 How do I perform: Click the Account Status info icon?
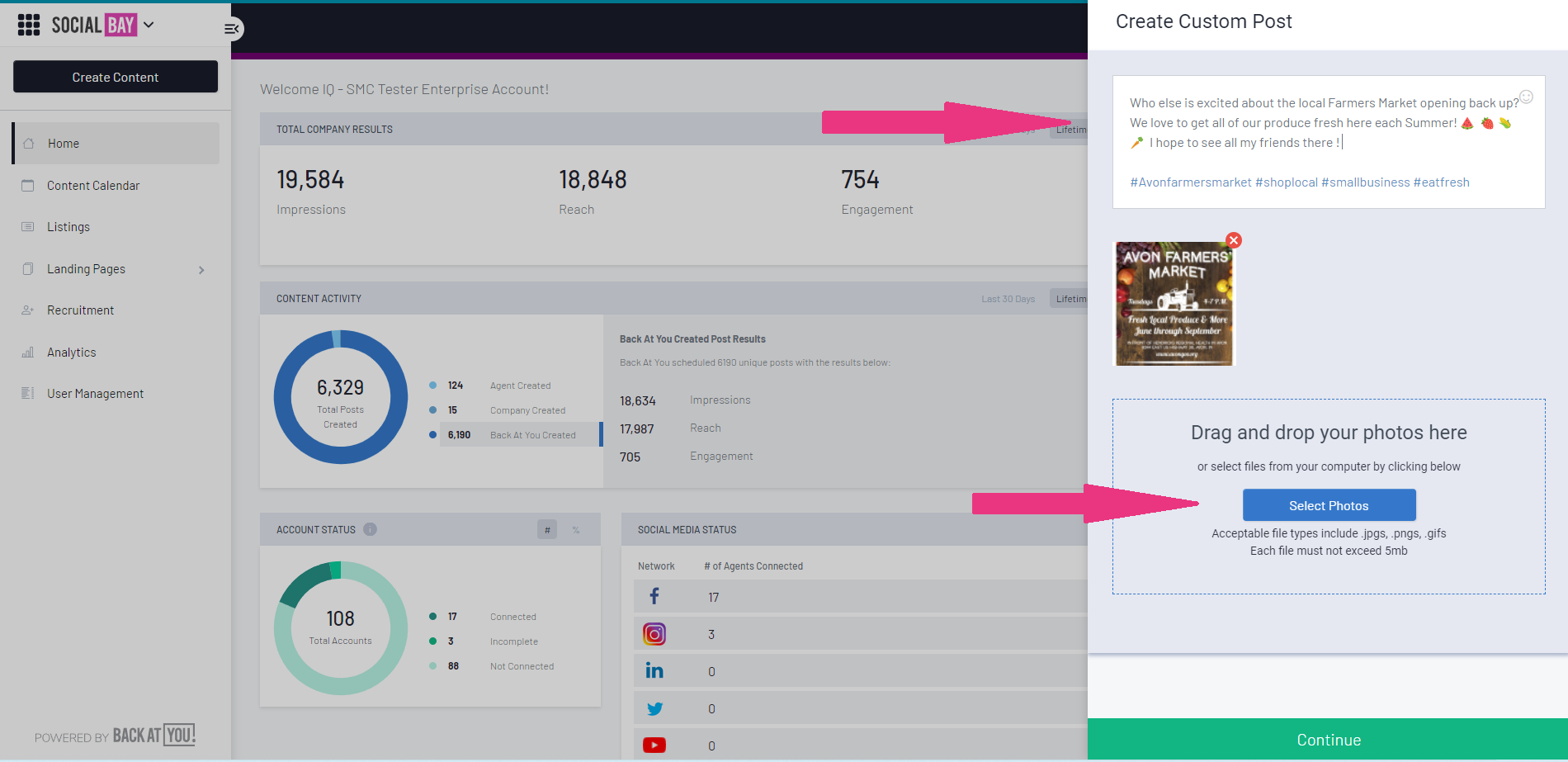[371, 529]
